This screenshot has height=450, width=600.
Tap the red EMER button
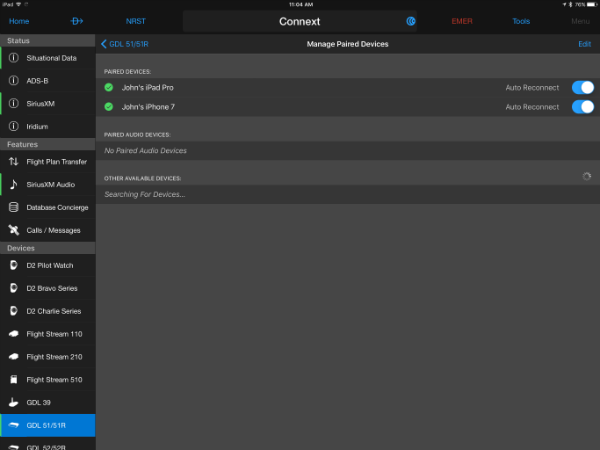(x=461, y=21)
